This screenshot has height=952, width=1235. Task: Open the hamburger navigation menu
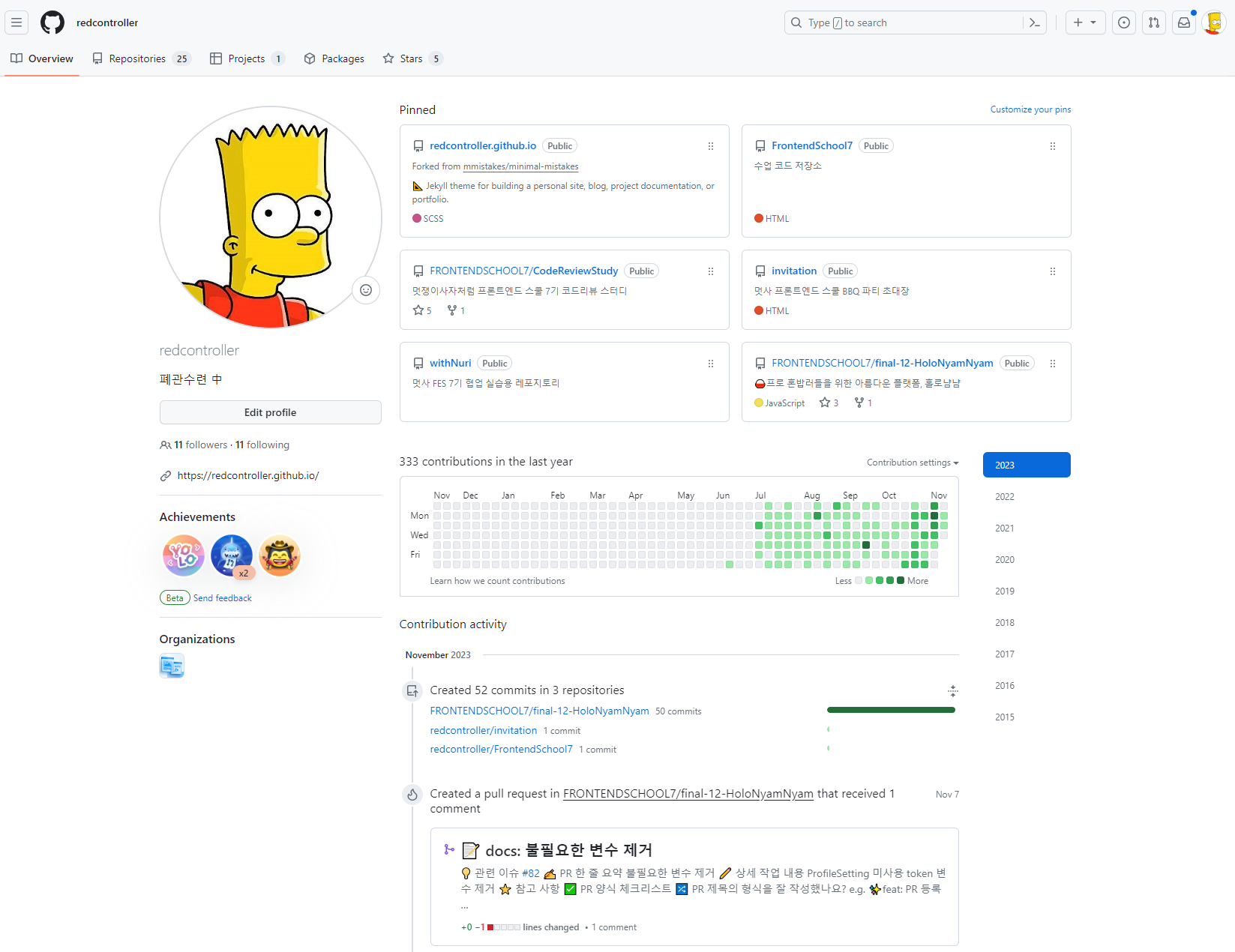[x=16, y=22]
